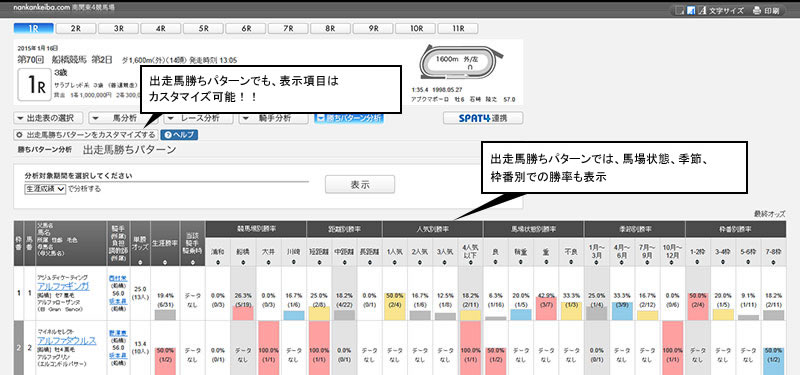Image resolution: width=800 pixels, height=375 pixels.
Task: Sort the 船橋 win rate column
Action: pyautogui.click(x=243, y=263)
